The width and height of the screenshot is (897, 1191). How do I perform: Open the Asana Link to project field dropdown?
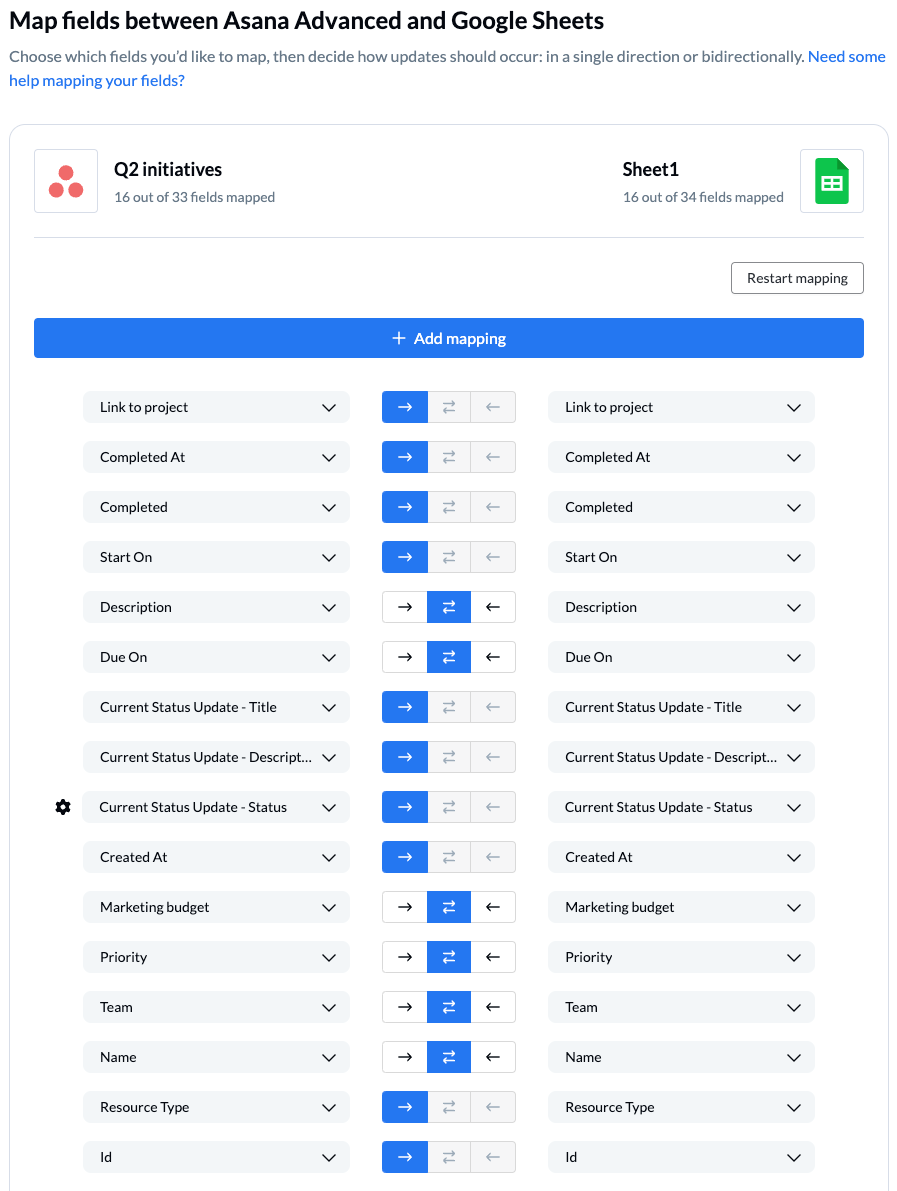(216, 407)
